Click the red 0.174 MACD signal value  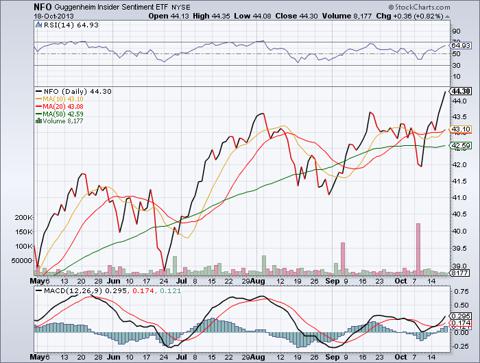[143, 291]
